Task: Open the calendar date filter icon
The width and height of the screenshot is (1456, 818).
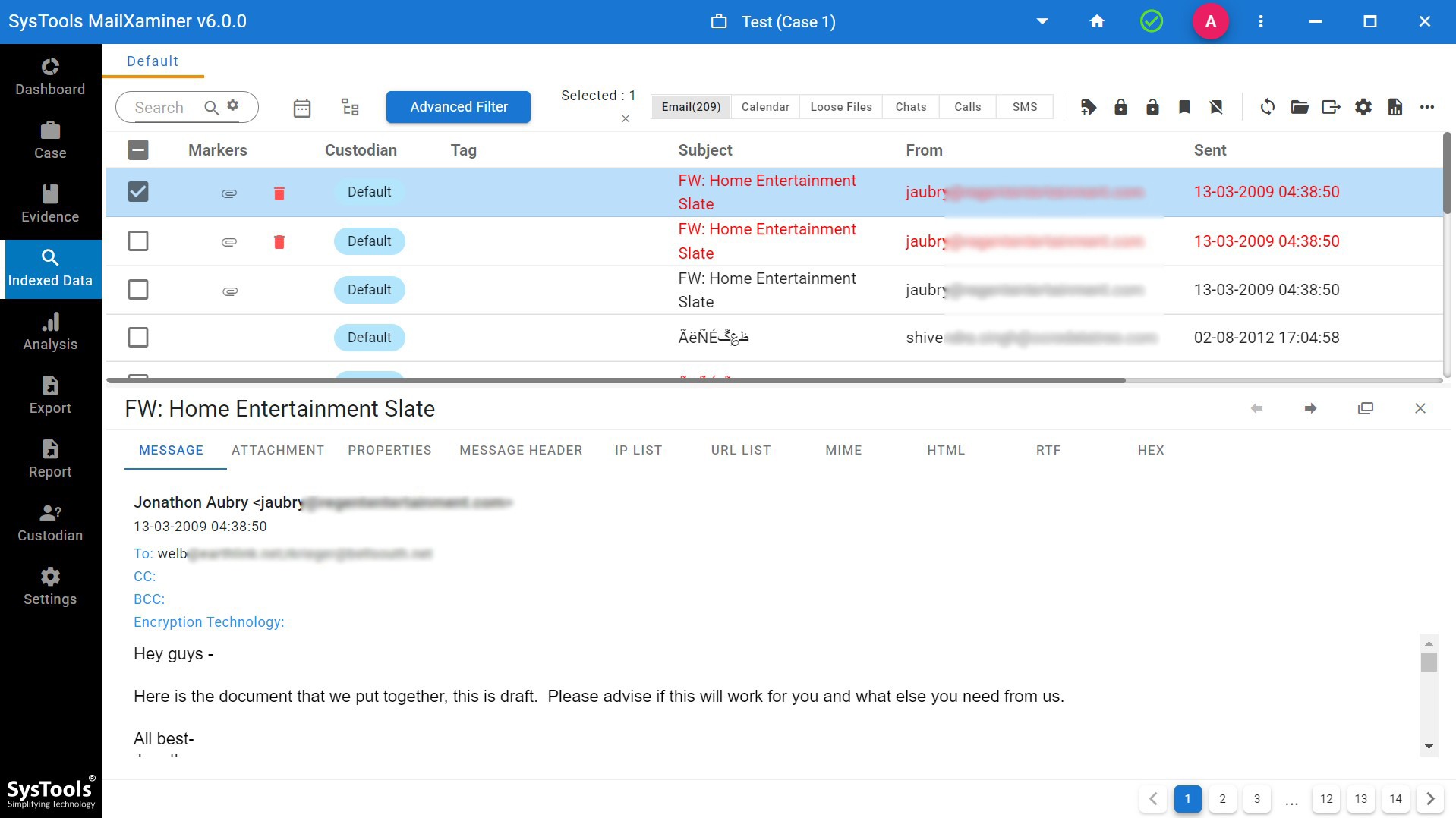Action: [302, 108]
